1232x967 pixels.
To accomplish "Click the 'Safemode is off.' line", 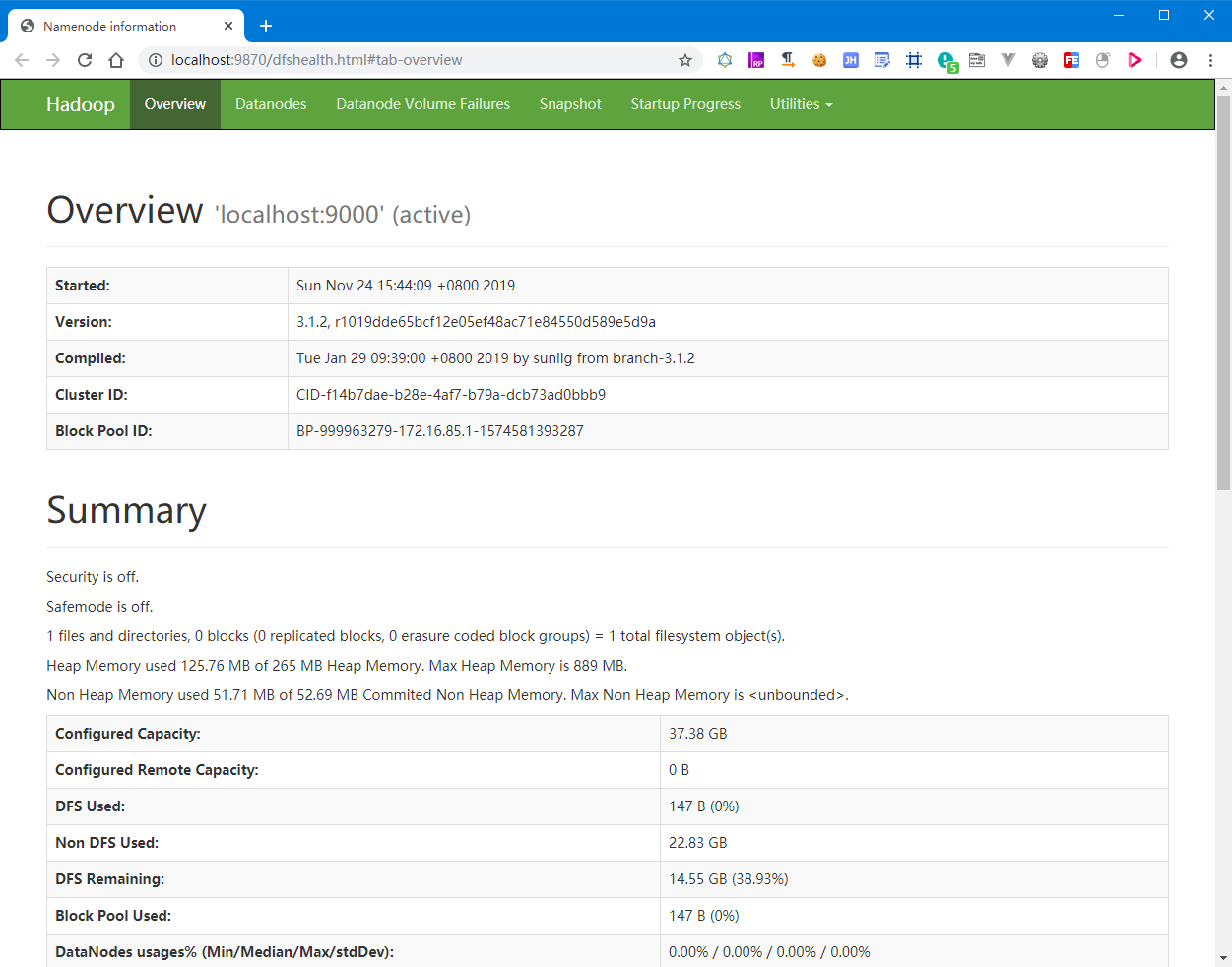I will [99, 607].
